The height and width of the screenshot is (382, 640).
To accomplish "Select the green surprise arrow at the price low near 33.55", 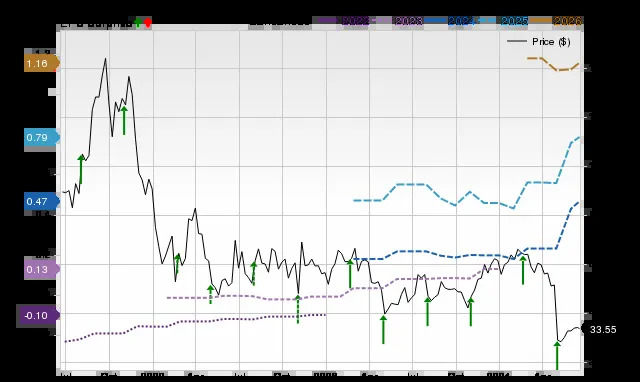I will (x=557, y=355).
